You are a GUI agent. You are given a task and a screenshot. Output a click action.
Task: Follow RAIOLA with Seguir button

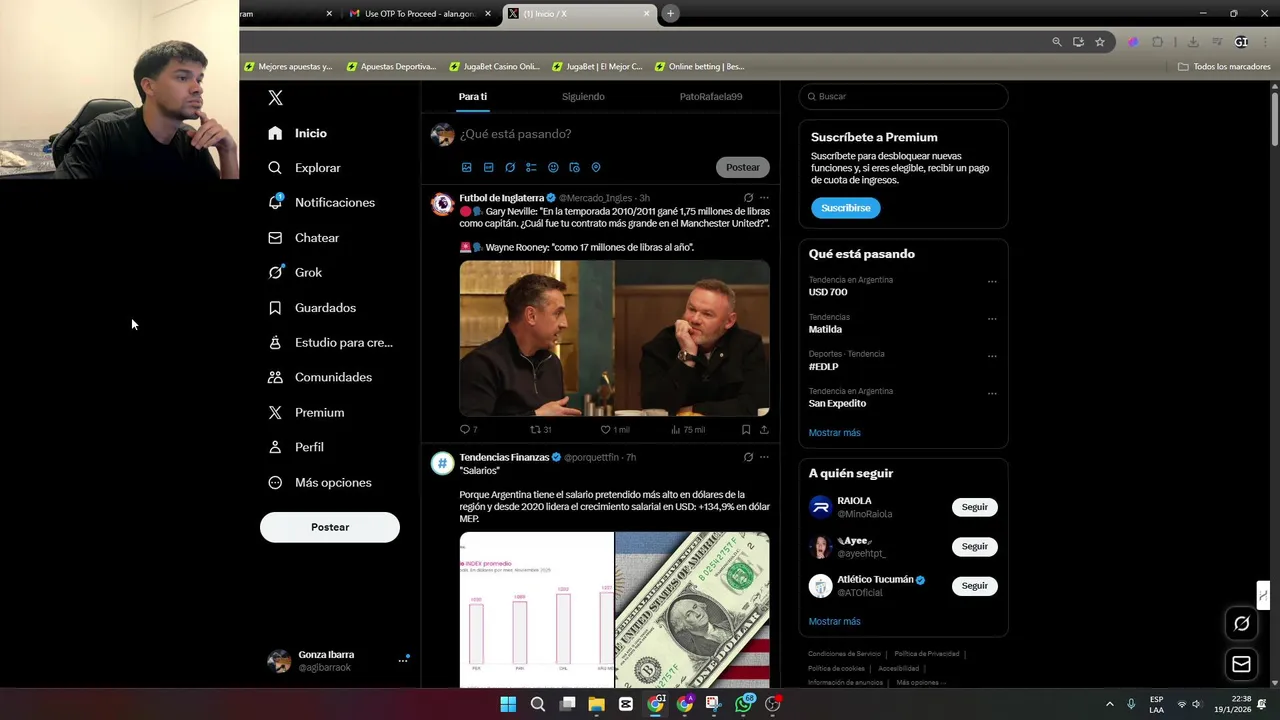pos(975,507)
